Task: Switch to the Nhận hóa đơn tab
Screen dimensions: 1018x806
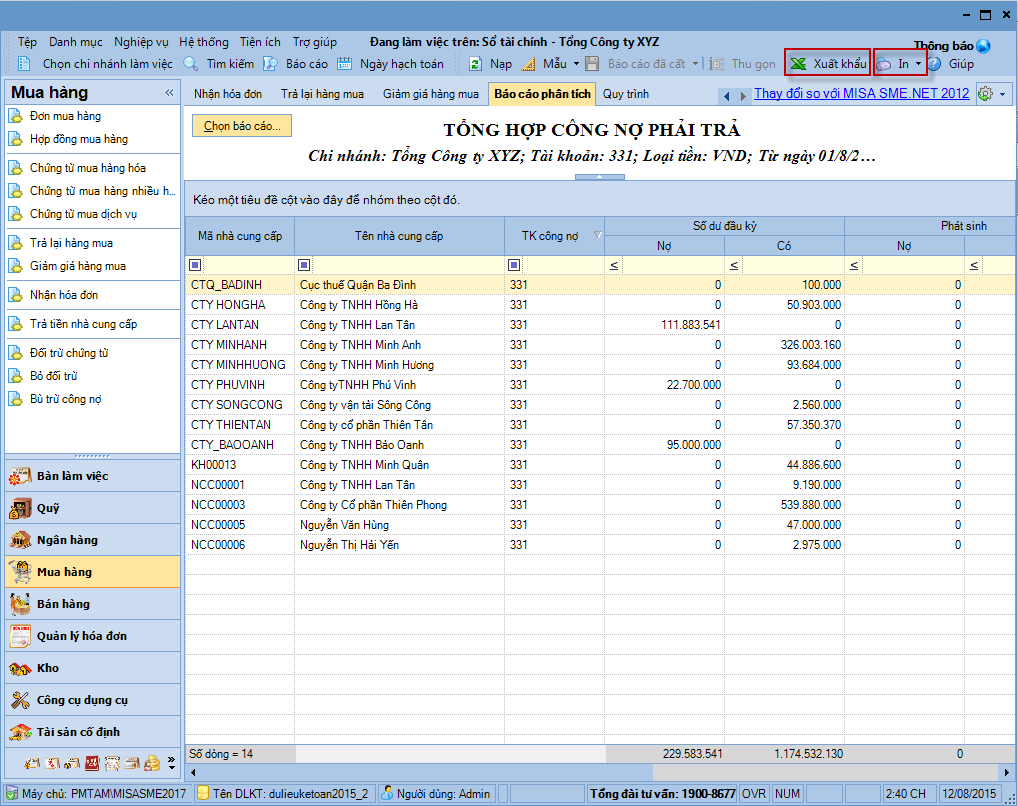Action: (x=228, y=94)
